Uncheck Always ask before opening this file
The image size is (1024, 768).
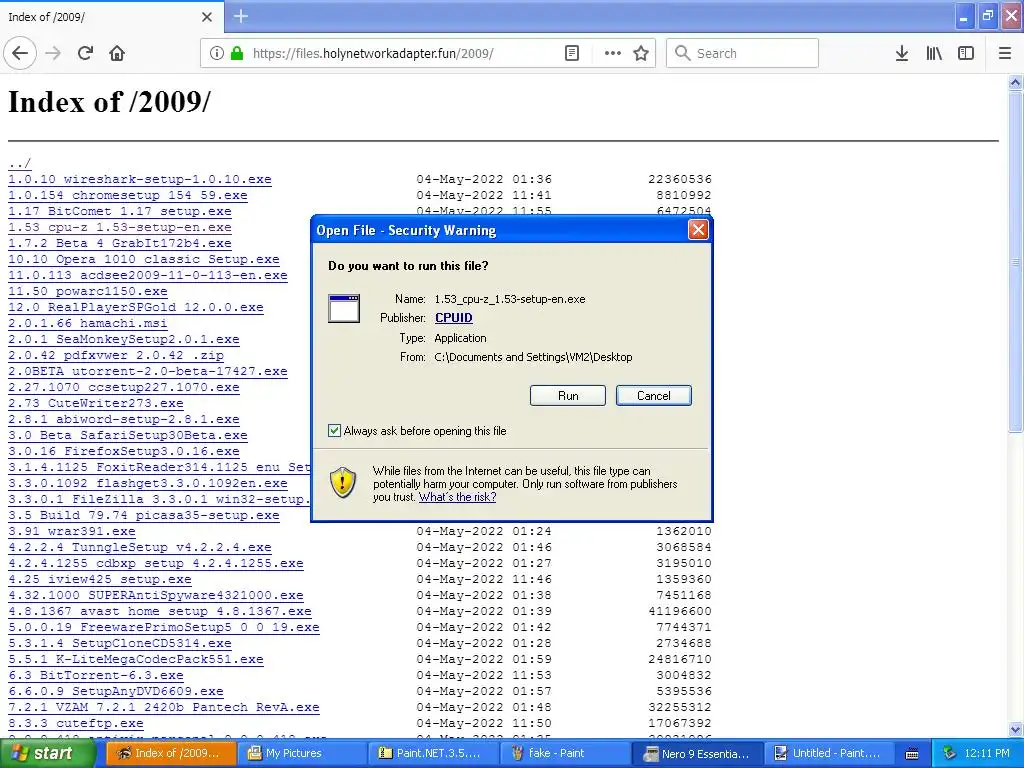click(334, 430)
